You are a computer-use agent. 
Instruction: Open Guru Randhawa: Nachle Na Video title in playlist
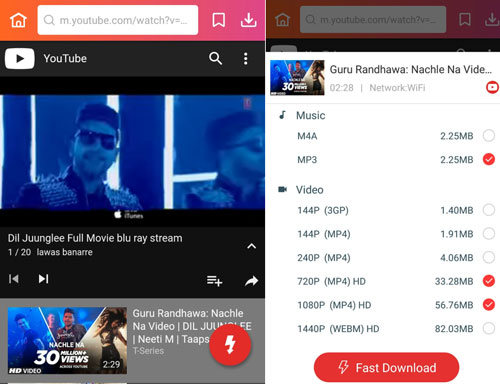coord(192,326)
